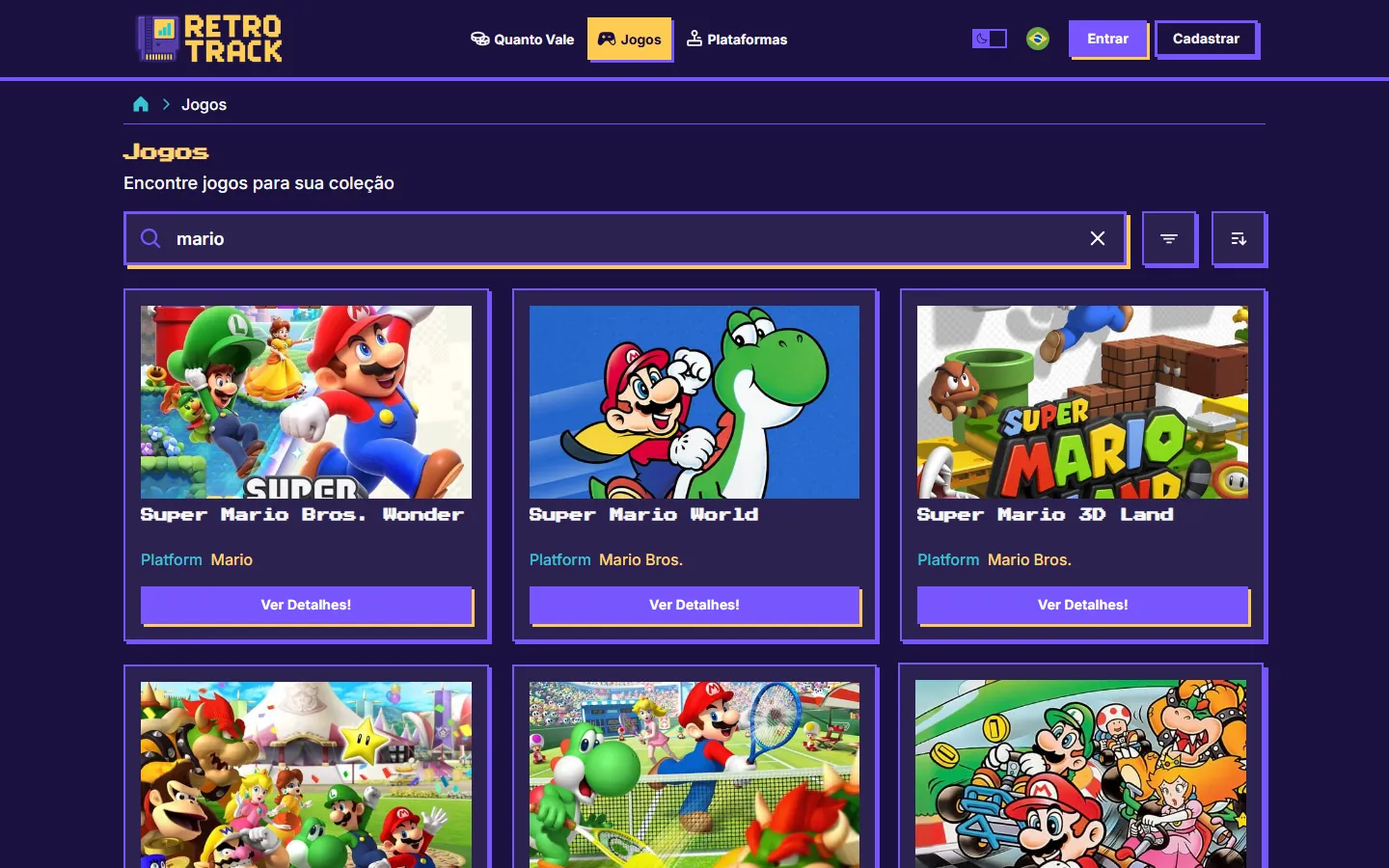
Task: Open Super Mario 3D Land cover image
Action: (1082, 402)
